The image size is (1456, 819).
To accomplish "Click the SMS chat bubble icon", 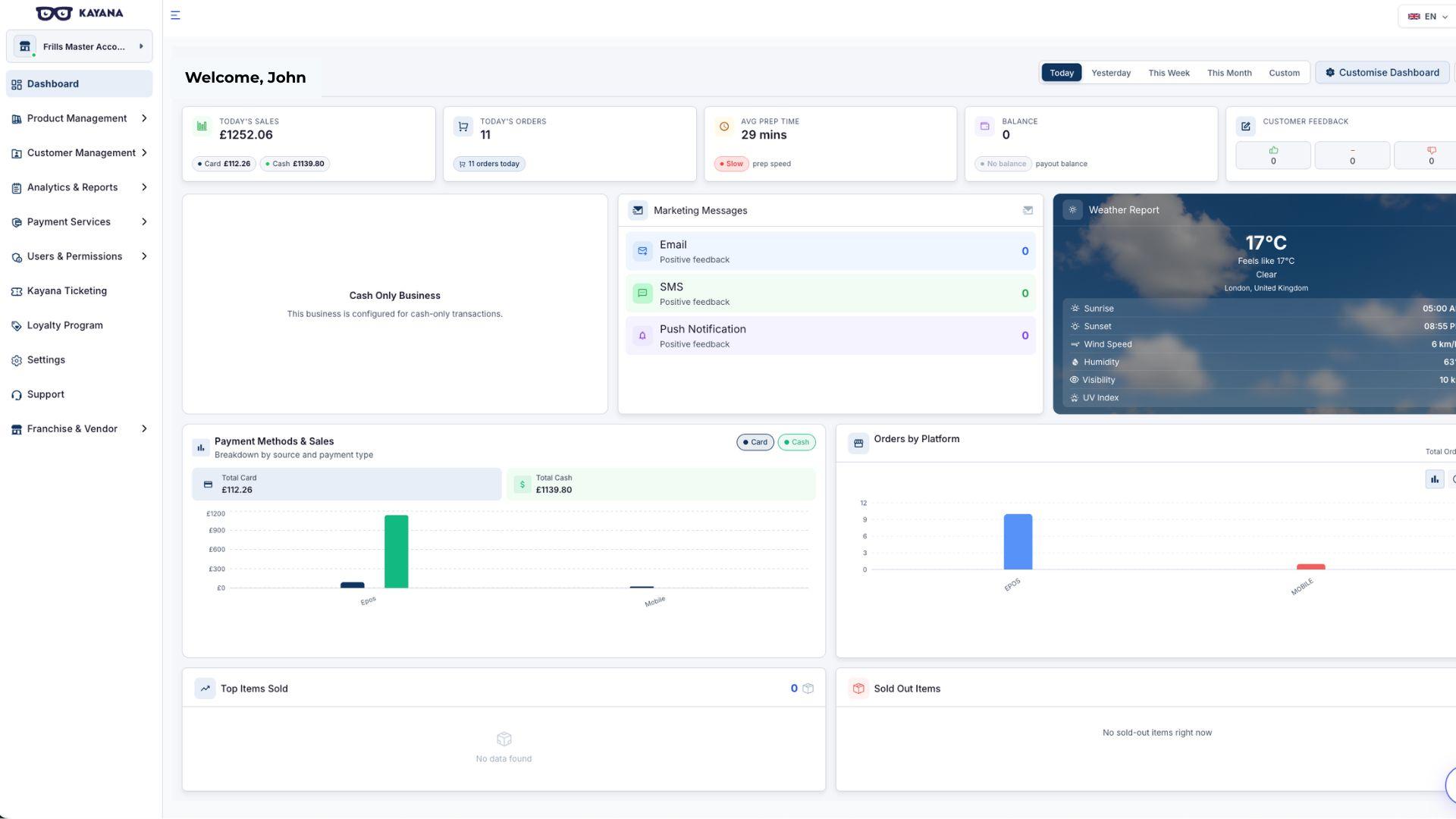I will click(x=642, y=293).
